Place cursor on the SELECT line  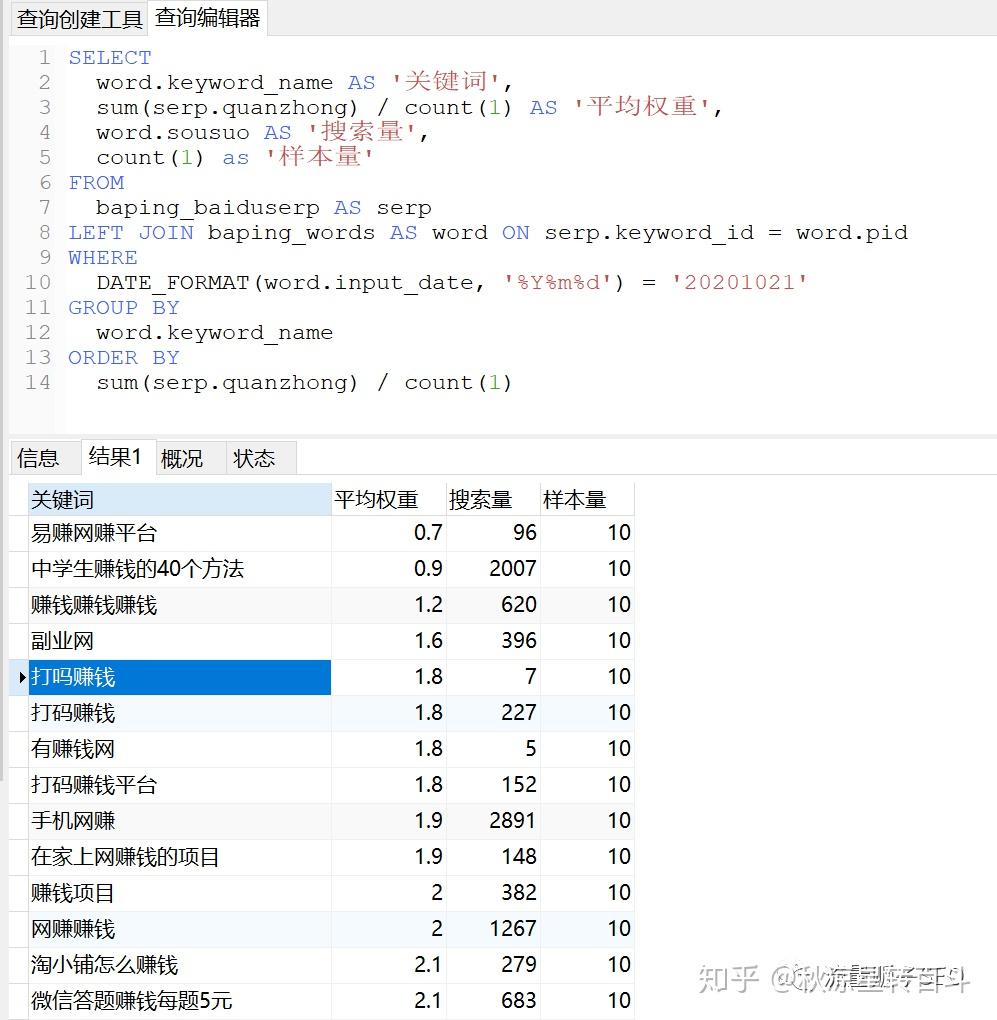click(x=110, y=58)
